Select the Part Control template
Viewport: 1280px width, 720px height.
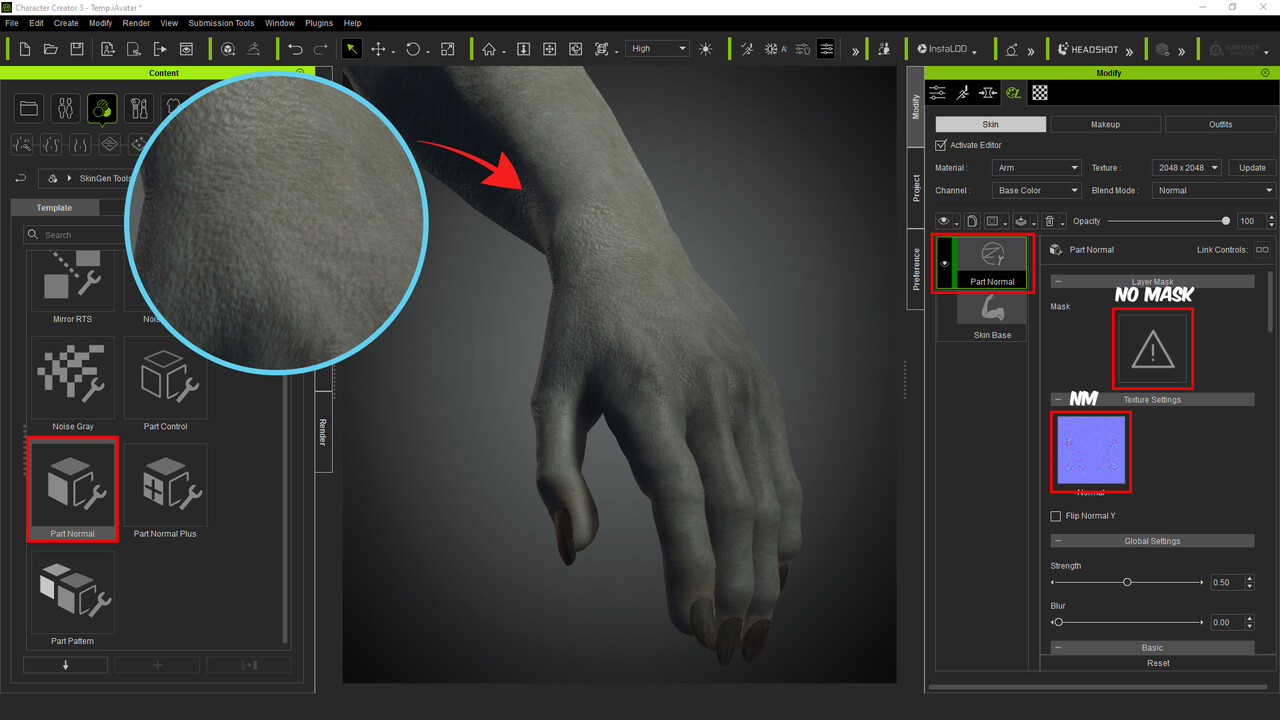[165, 384]
